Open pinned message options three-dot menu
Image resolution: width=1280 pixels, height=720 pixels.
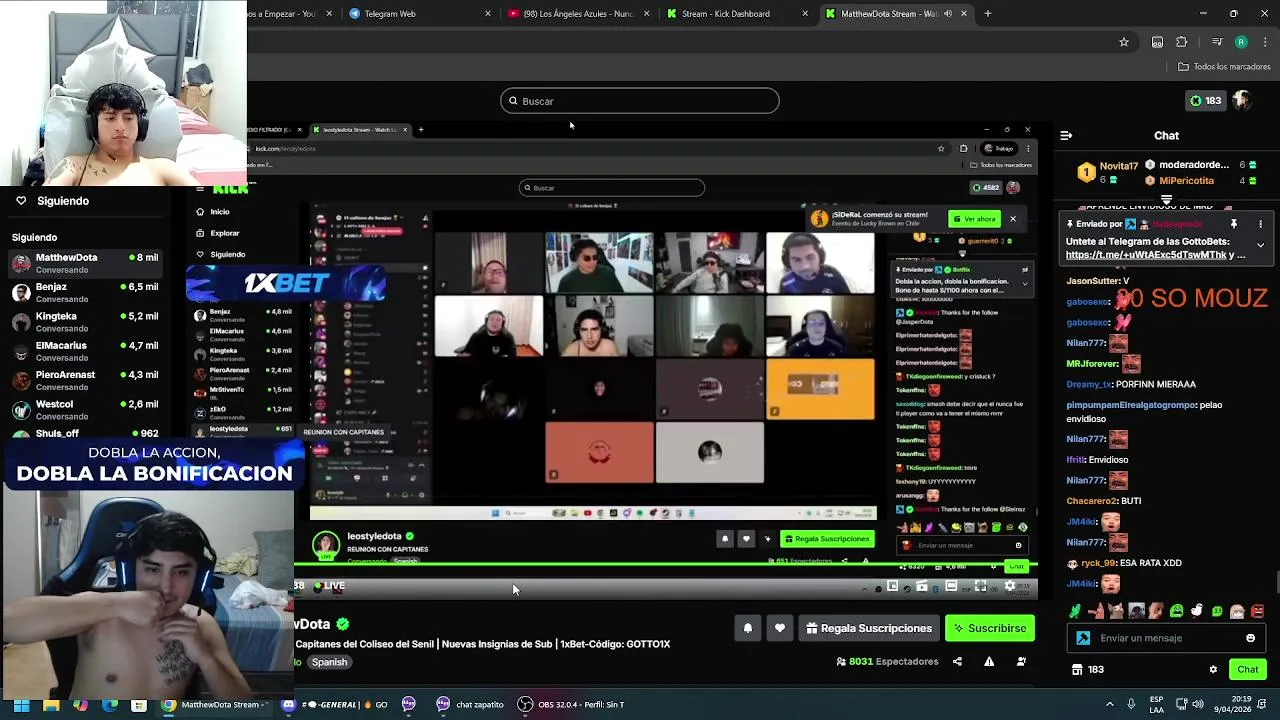tap(1260, 224)
